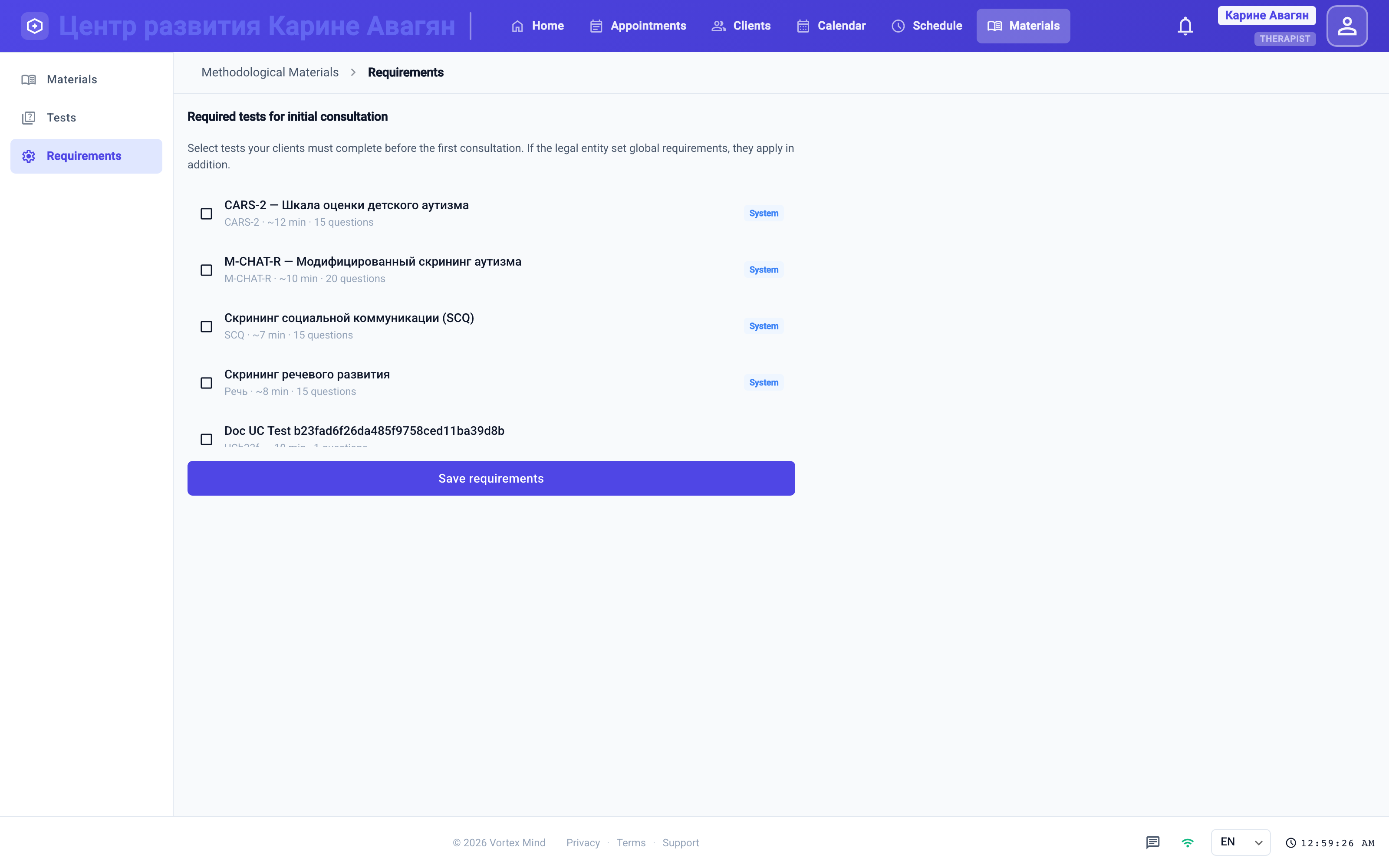Image resolution: width=1389 pixels, height=868 pixels.
Task: Click the sidebar Tests quiz icon
Action: (x=29, y=118)
